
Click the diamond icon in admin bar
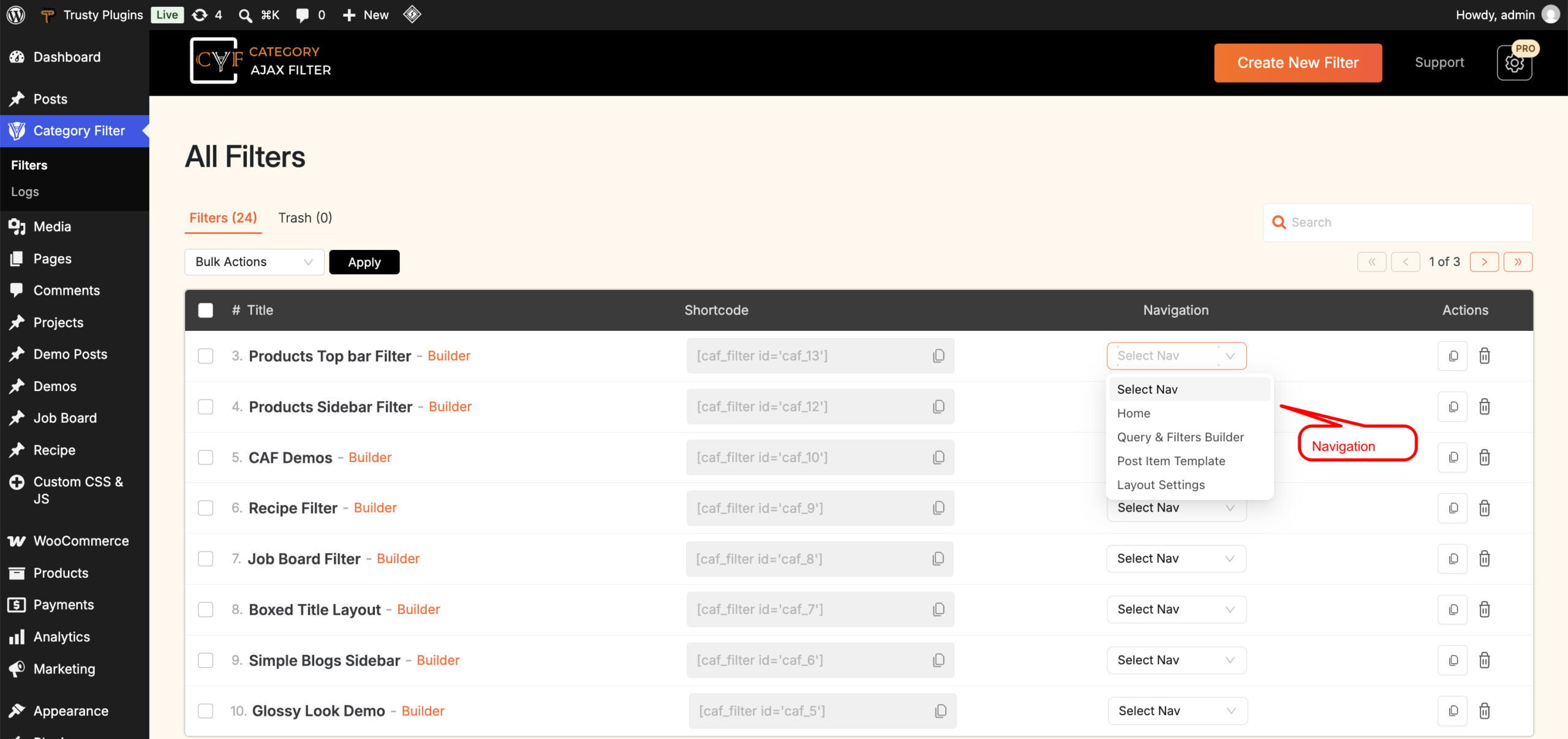click(x=412, y=14)
